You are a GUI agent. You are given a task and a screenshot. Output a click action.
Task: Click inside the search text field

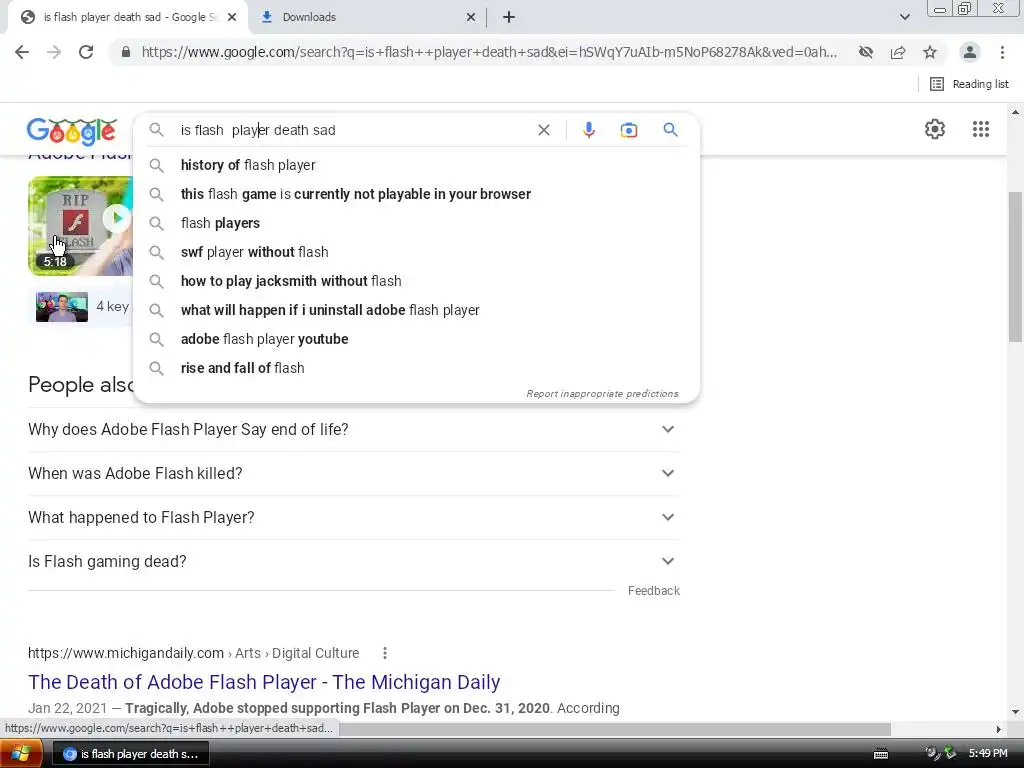(x=353, y=130)
